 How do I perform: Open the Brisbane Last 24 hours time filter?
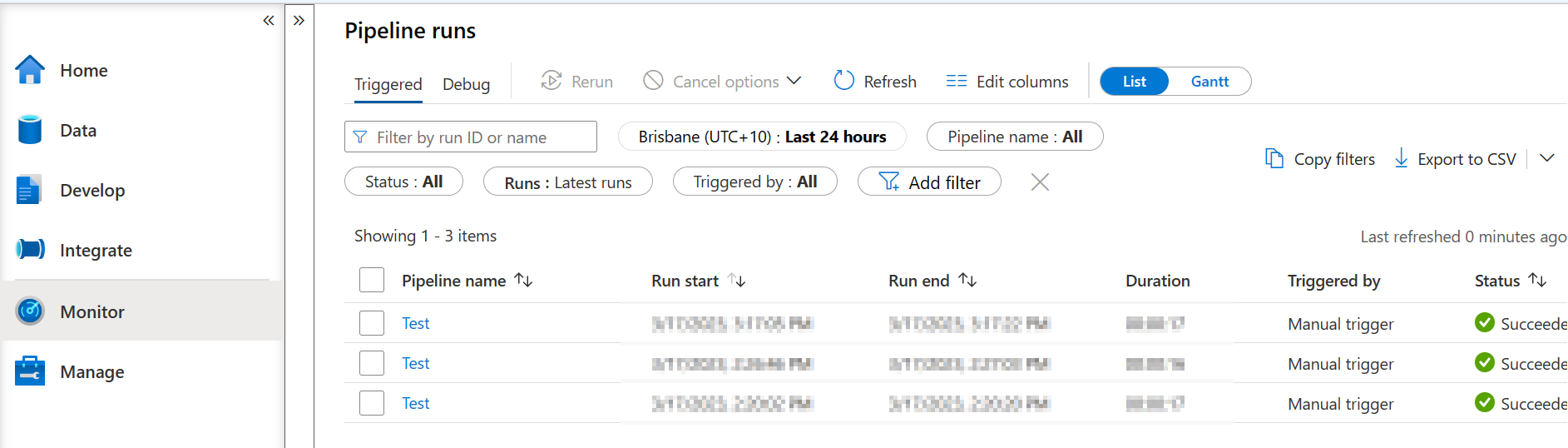762,137
